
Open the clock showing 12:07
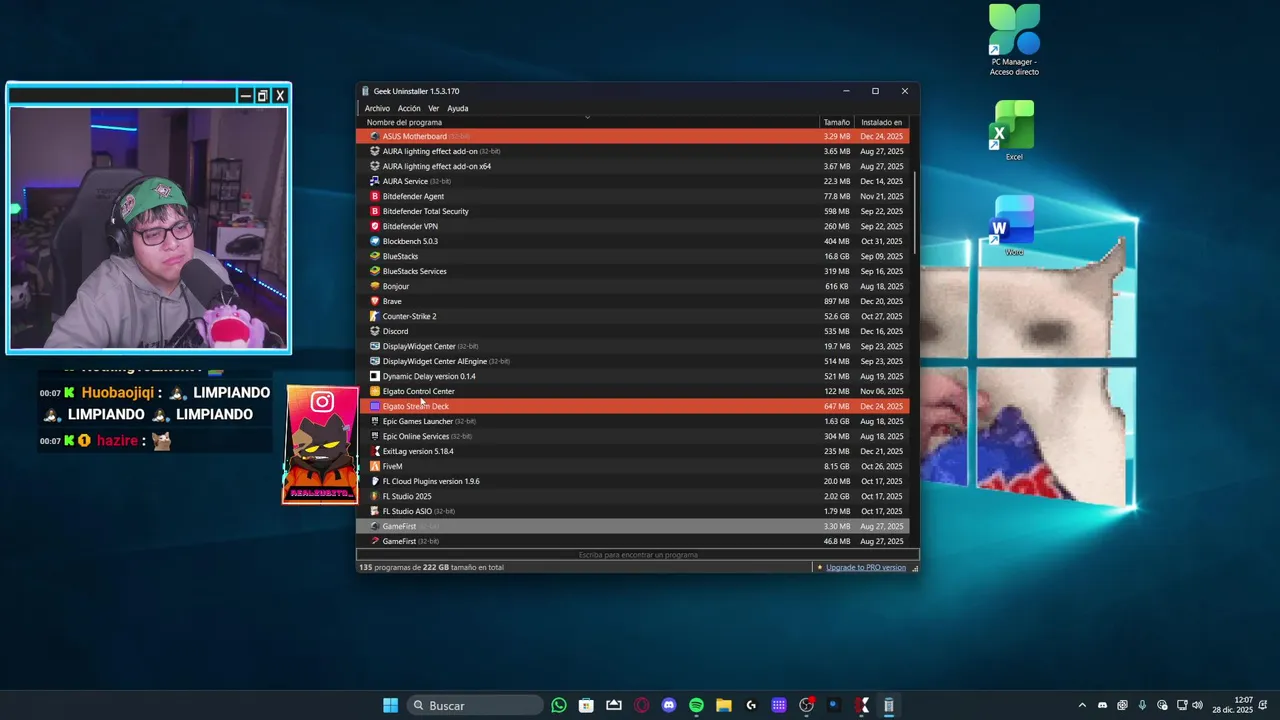[x=1233, y=705]
